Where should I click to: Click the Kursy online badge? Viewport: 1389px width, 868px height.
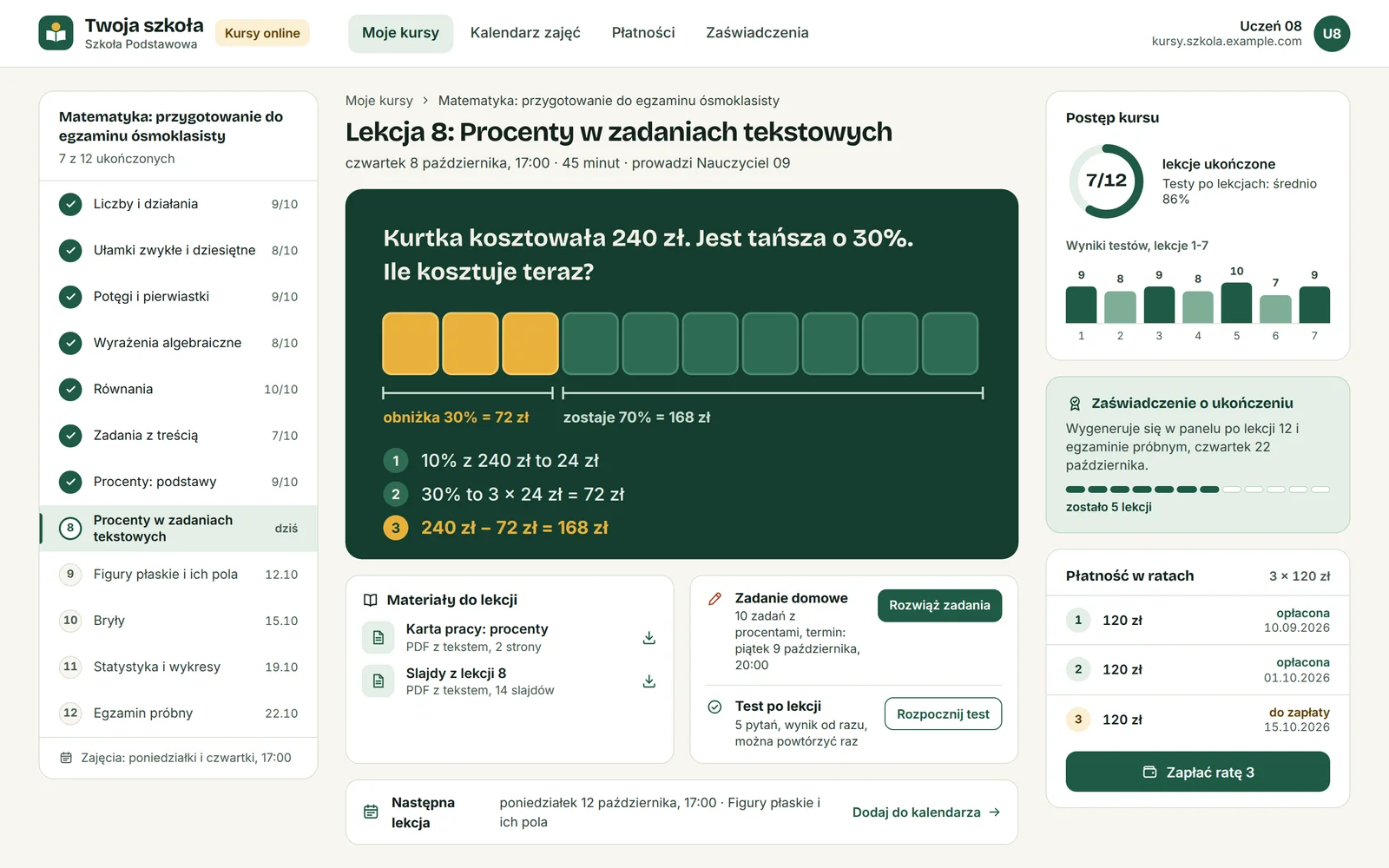(x=262, y=33)
